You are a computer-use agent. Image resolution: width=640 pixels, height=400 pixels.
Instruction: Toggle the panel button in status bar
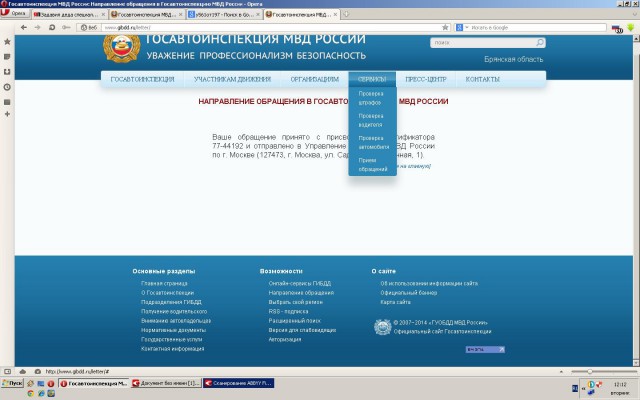coord(7,371)
